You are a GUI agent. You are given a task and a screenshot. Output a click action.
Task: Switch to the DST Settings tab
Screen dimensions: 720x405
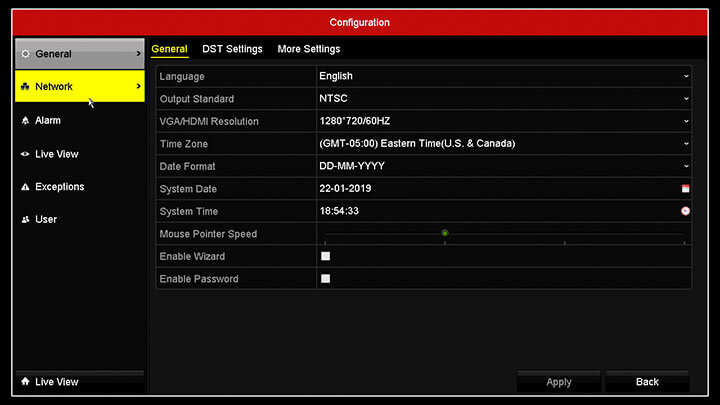(x=232, y=49)
